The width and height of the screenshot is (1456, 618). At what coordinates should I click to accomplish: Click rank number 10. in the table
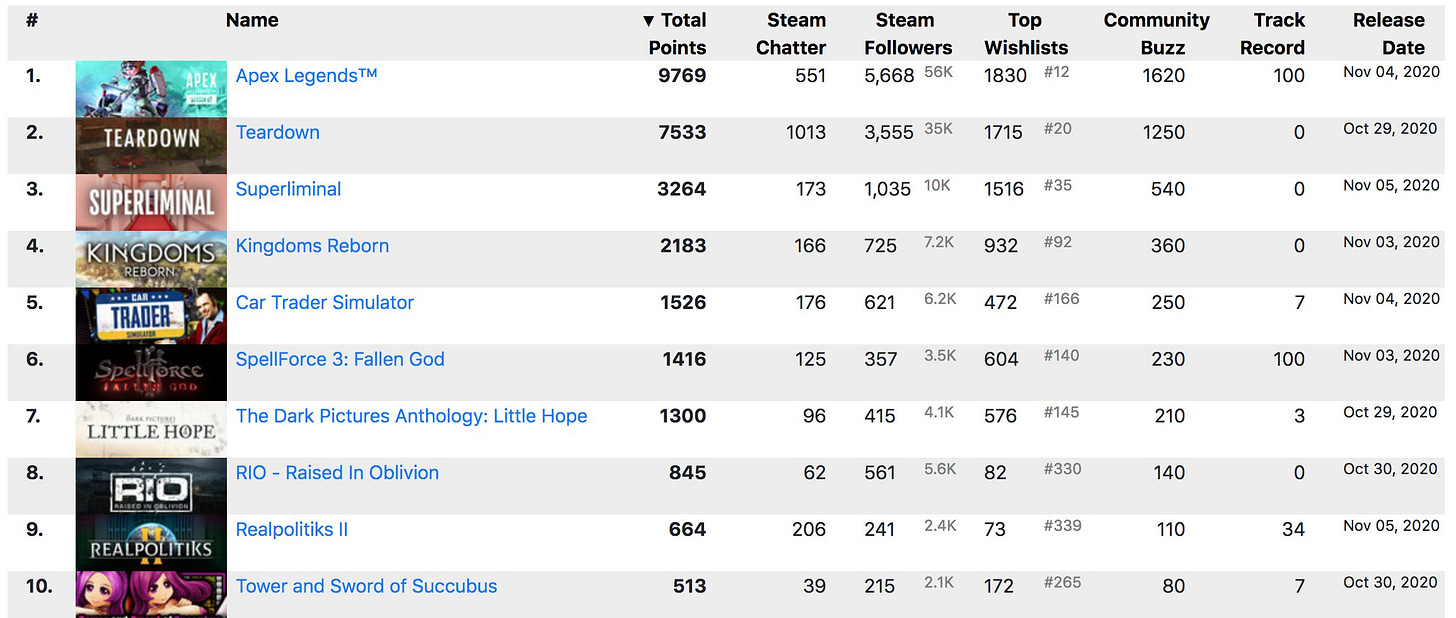[39, 587]
